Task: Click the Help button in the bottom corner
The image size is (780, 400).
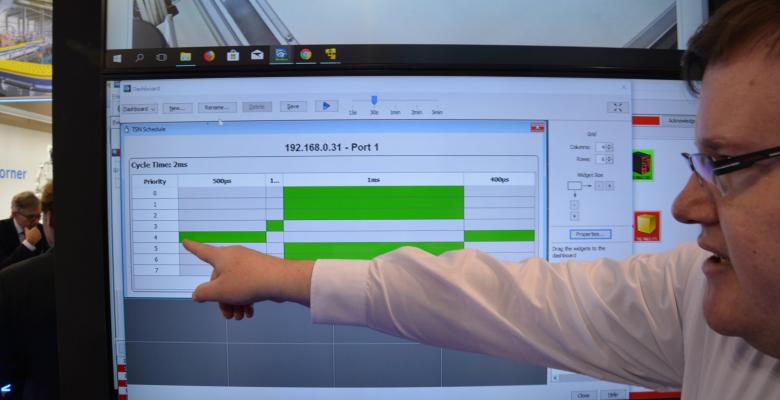Action: click(x=613, y=395)
